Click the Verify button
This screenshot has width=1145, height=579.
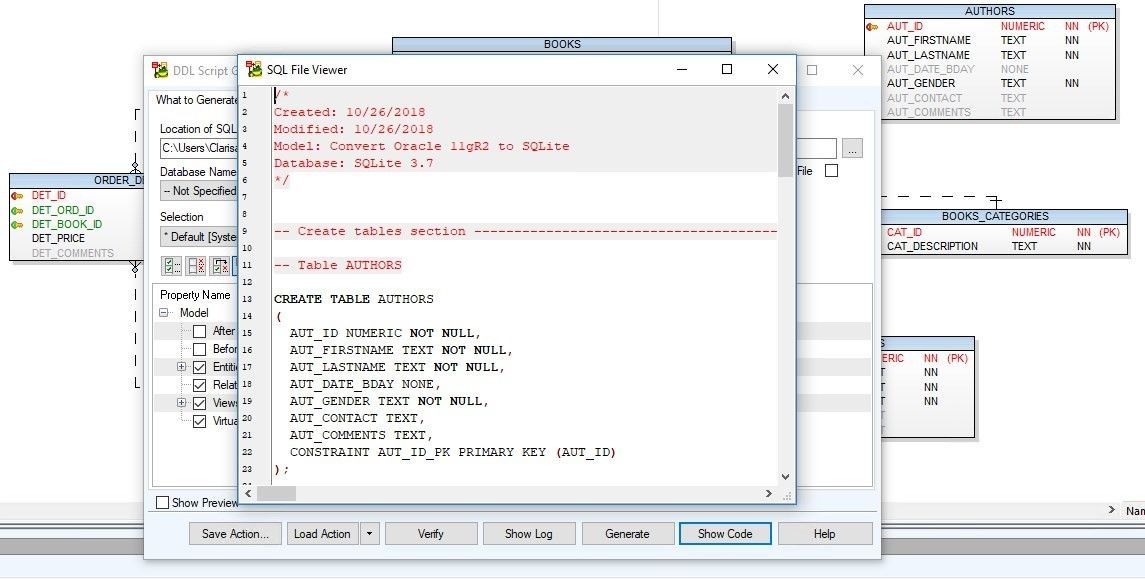tap(431, 534)
